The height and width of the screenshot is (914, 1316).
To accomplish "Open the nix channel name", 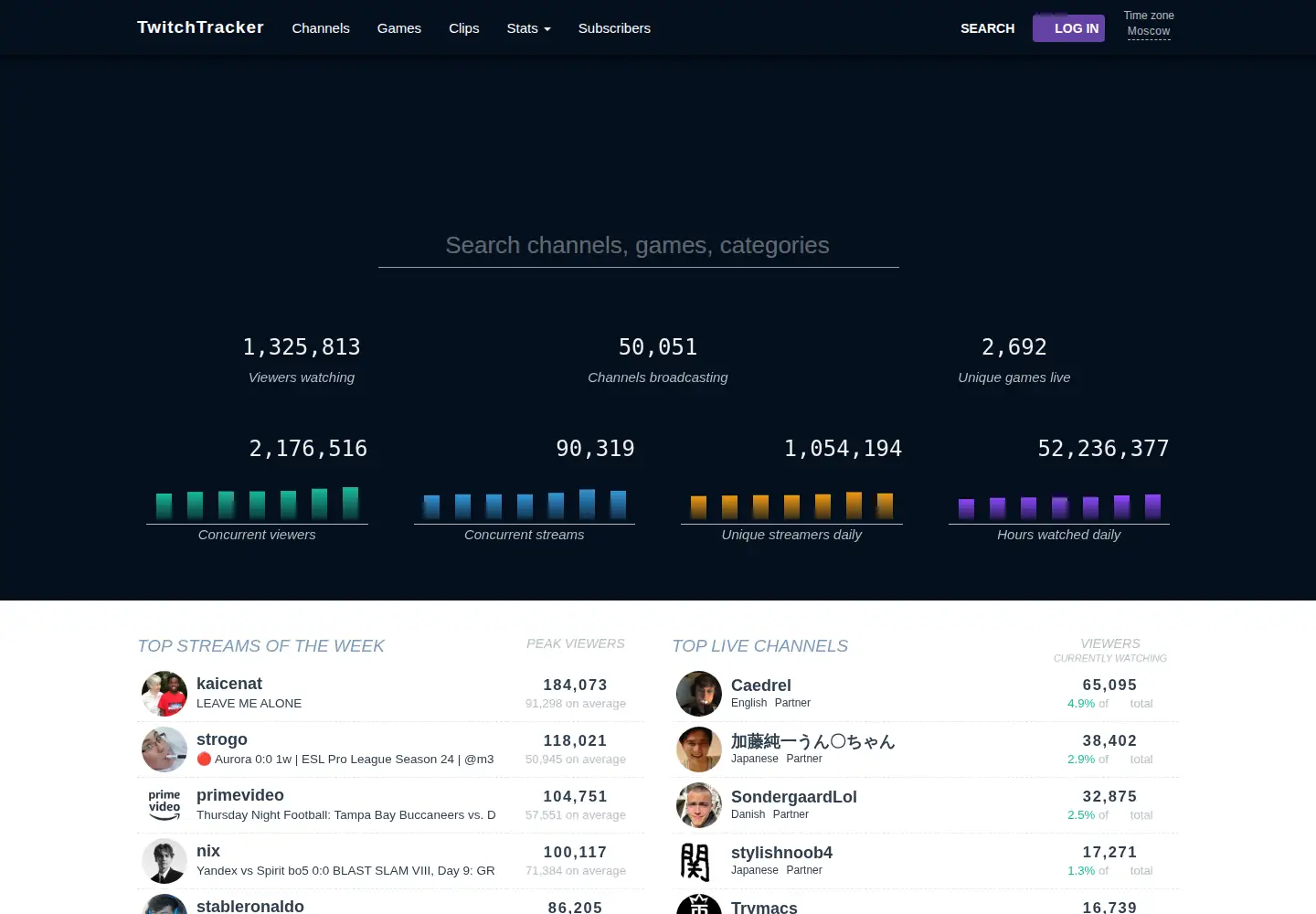I will coord(208,851).
